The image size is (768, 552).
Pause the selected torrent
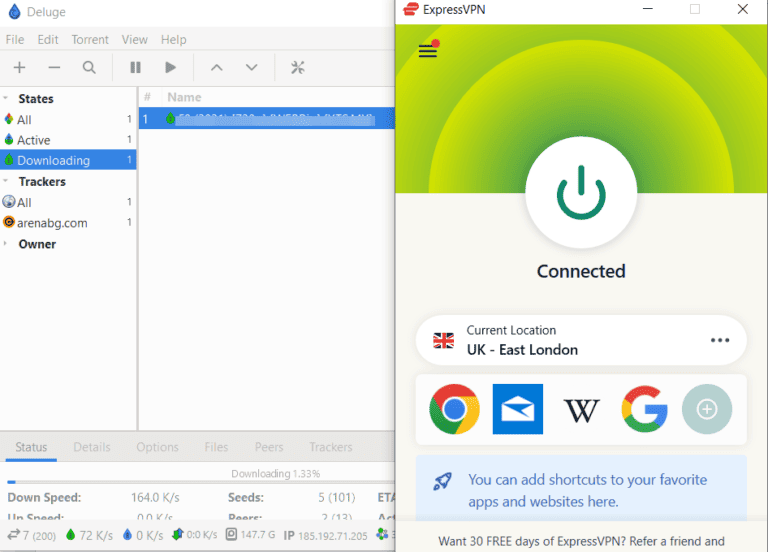(x=135, y=67)
